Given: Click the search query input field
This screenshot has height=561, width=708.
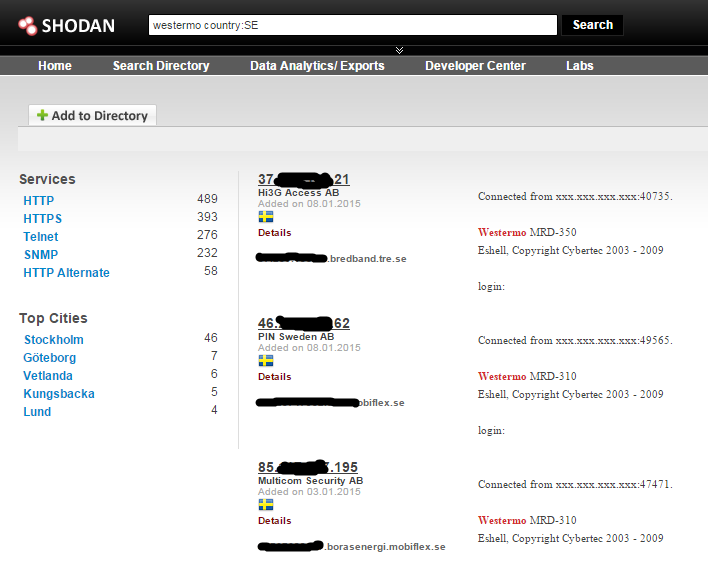Looking at the screenshot, I should (x=353, y=25).
